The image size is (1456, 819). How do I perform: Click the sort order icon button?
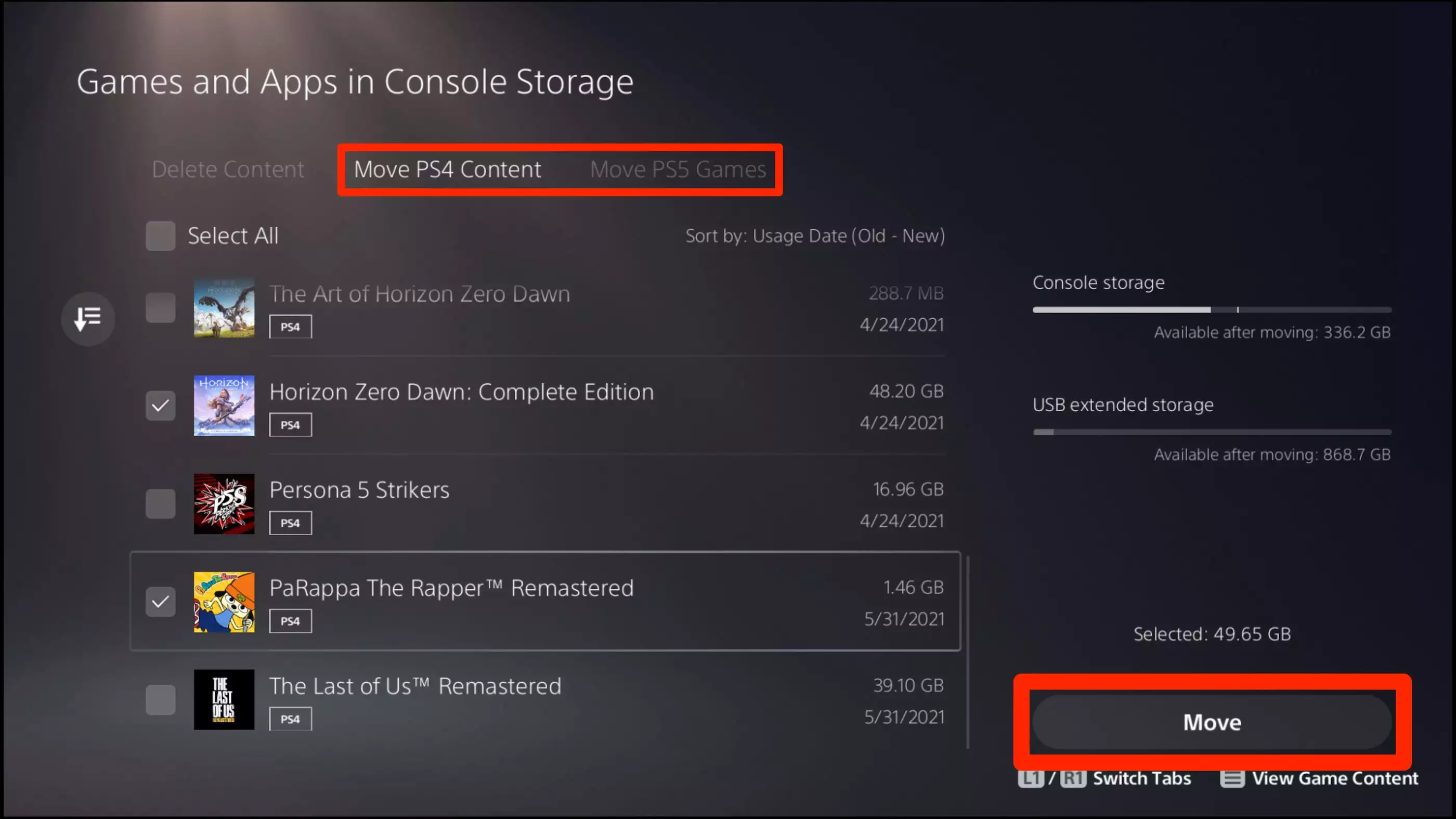click(x=88, y=319)
